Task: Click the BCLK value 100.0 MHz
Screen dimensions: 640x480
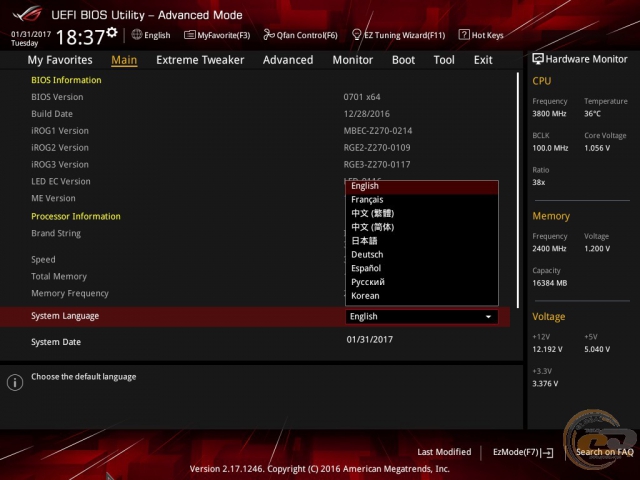Action: pyautogui.click(x=550, y=148)
